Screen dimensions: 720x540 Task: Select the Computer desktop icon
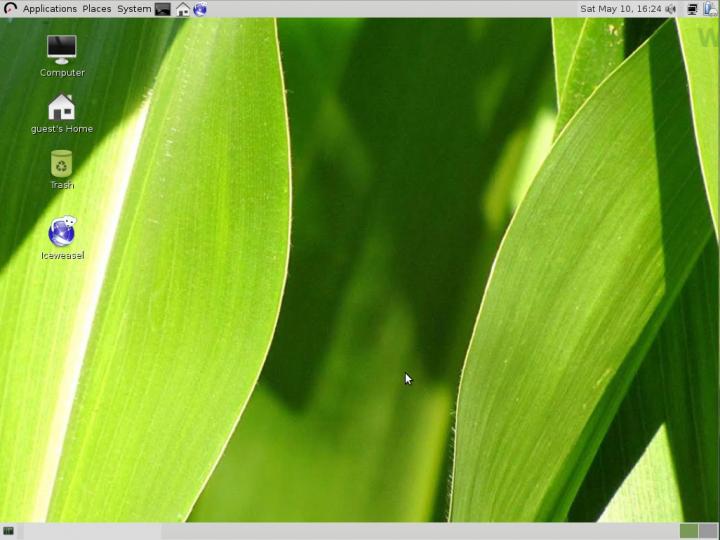tap(62, 49)
